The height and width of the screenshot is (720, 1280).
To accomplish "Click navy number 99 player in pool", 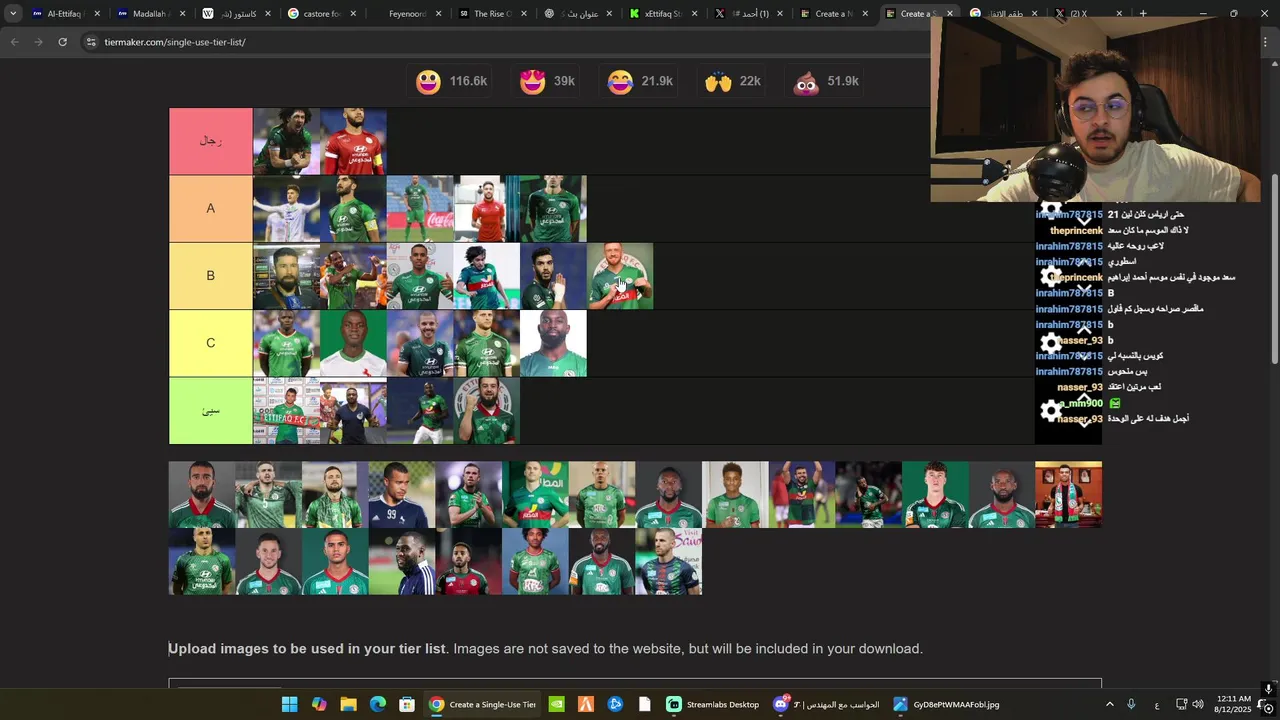I will click(x=401, y=494).
